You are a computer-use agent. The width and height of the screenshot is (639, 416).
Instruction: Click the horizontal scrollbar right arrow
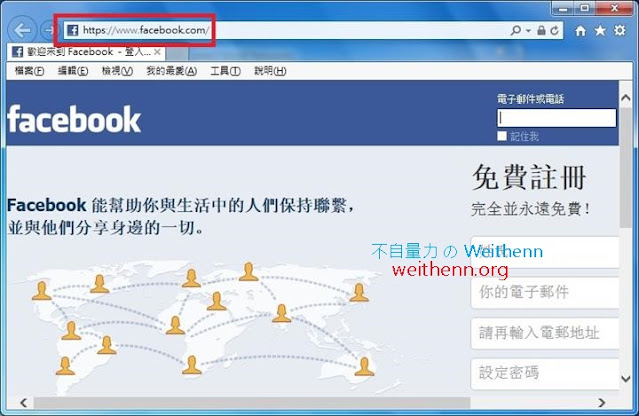pyautogui.click(x=602, y=403)
